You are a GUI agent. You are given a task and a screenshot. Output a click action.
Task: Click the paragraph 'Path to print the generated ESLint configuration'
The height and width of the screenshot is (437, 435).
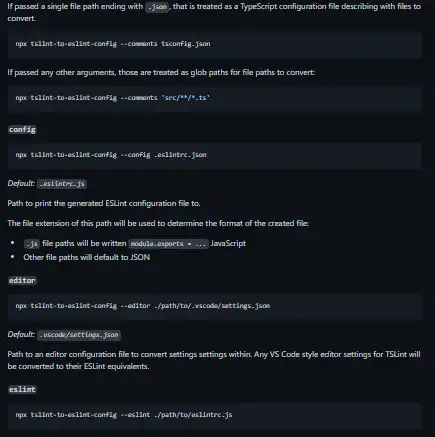(x=104, y=203)
